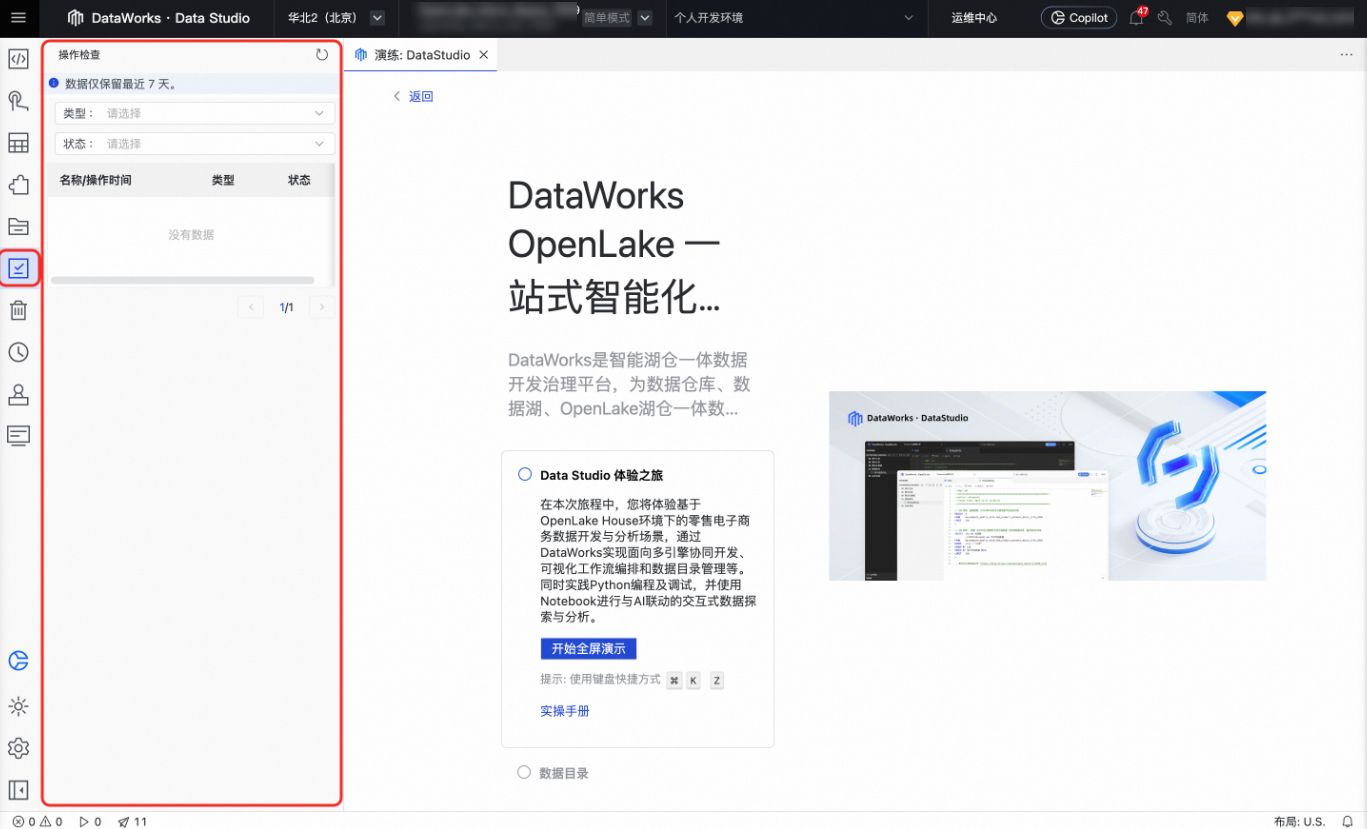Image resolution: width=1367 pixels, height=829 pixels.
Task: Open the notification bell with 47 badge
Action: tap(1137, 17)
